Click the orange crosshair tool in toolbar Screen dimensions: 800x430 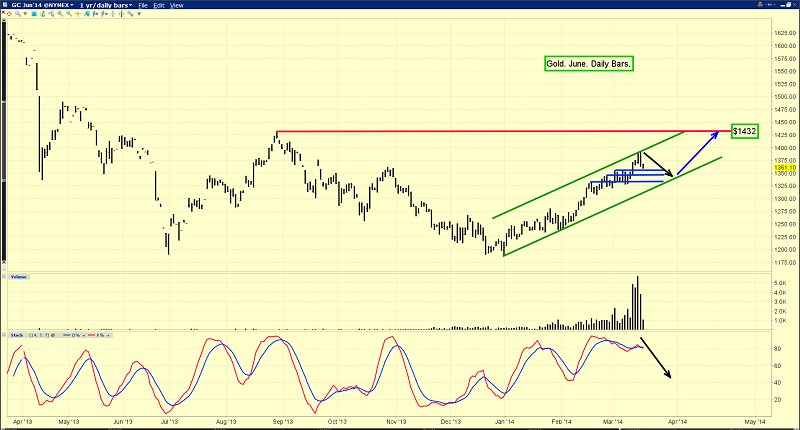(x=77, y=13)
